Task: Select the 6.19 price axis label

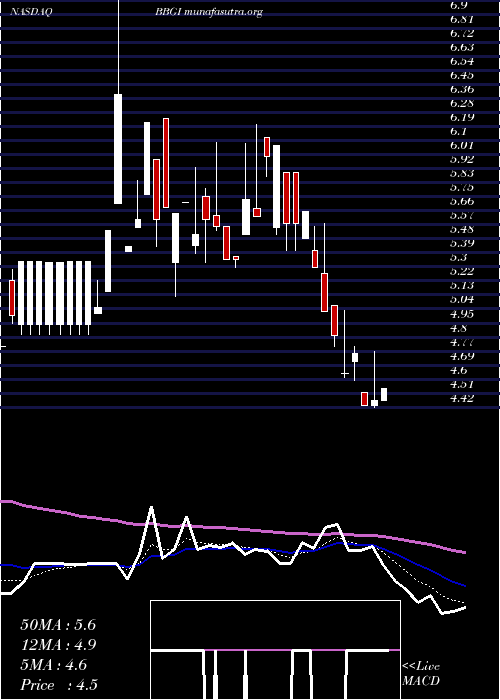Action: (462, 117)
